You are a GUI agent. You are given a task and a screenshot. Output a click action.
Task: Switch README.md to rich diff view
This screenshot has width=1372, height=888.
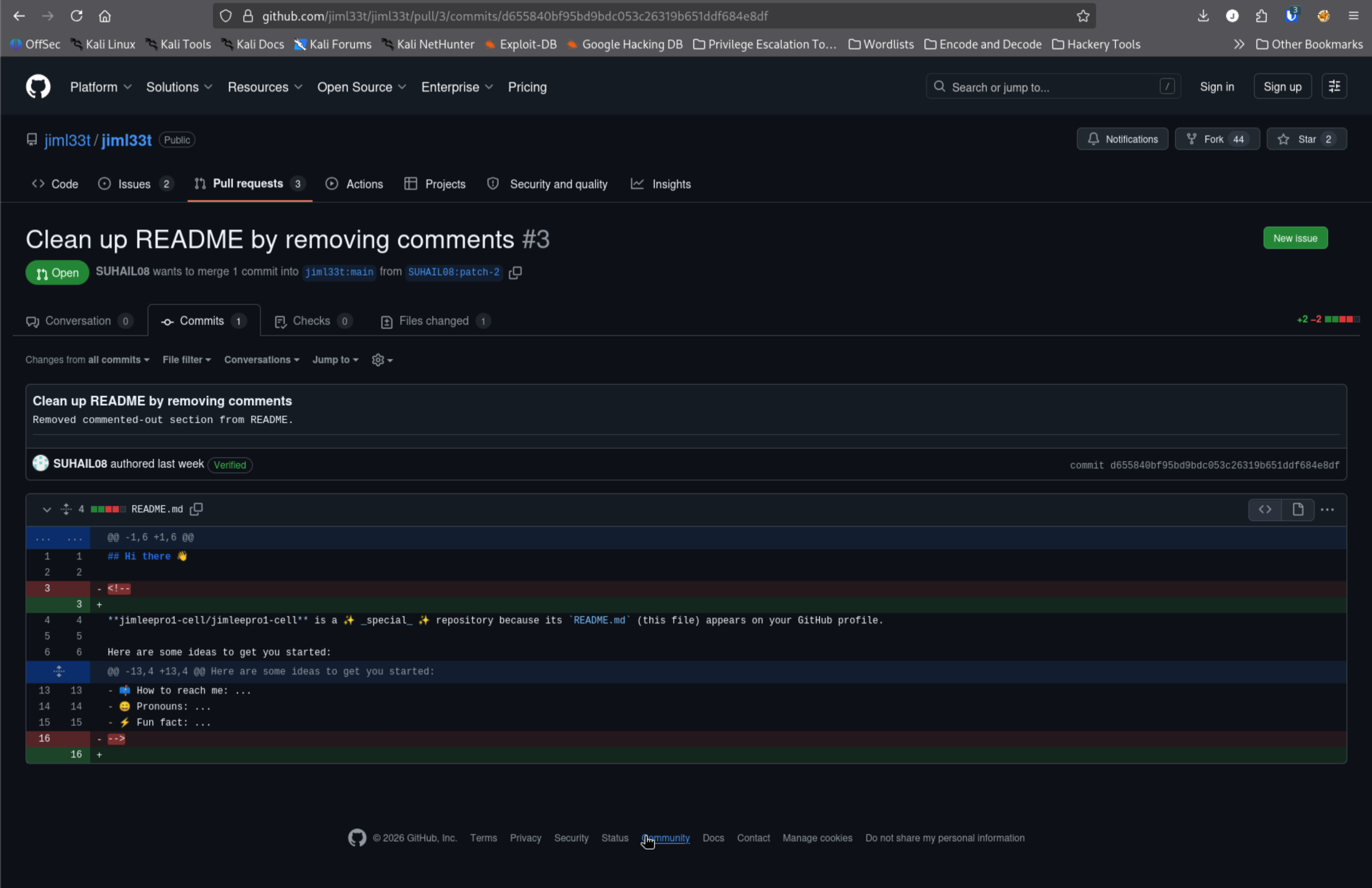click(1298, 509)
